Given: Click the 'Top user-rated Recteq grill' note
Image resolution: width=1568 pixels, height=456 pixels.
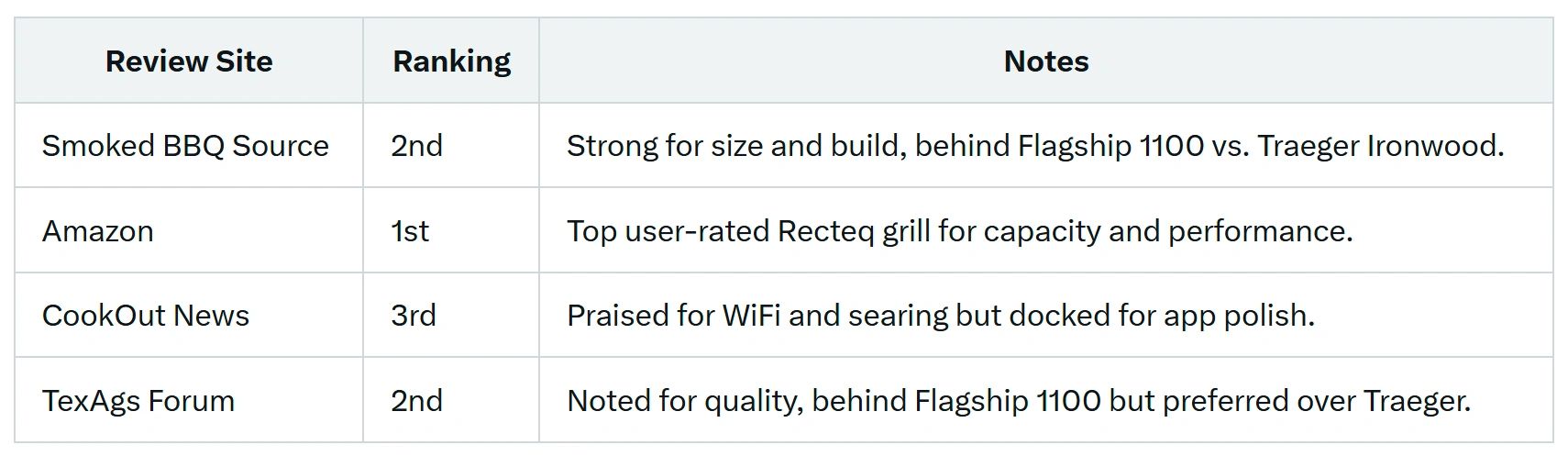Looking at the screenshot, I should (x=959, y=231).
